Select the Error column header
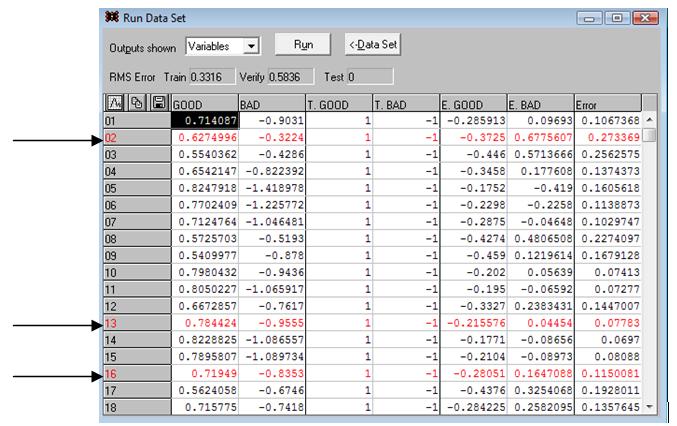Screen dimensions: 677x426 point(608,104)
